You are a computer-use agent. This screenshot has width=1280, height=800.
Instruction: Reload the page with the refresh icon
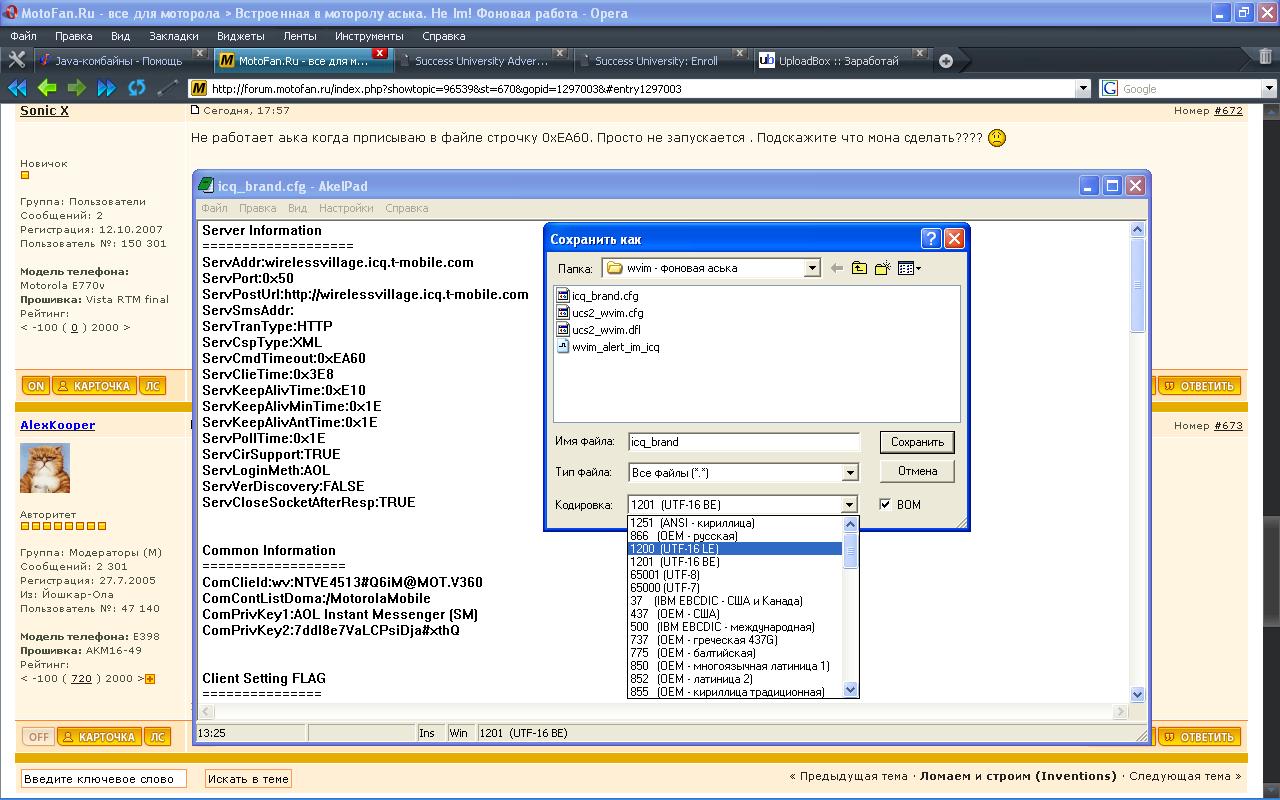[136, 88]
